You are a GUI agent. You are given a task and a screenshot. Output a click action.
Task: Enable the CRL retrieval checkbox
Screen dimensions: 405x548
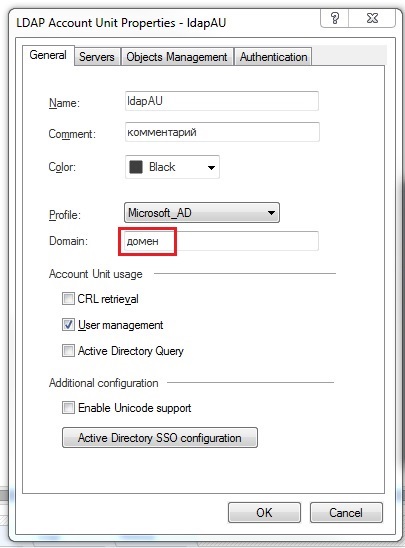(68, 299)
